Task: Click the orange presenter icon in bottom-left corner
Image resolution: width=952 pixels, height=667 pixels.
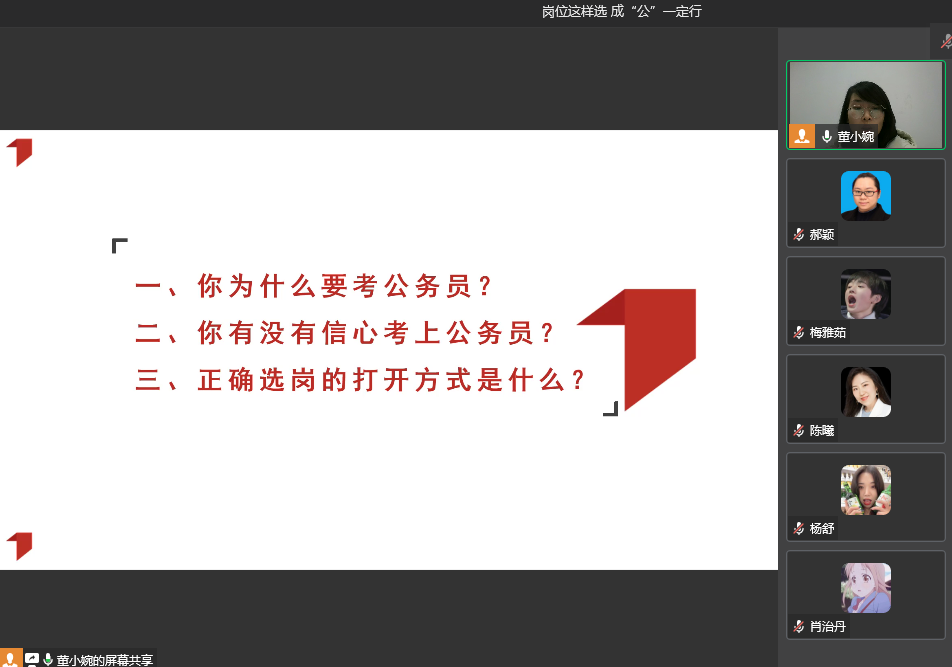Action: (11, 658)
